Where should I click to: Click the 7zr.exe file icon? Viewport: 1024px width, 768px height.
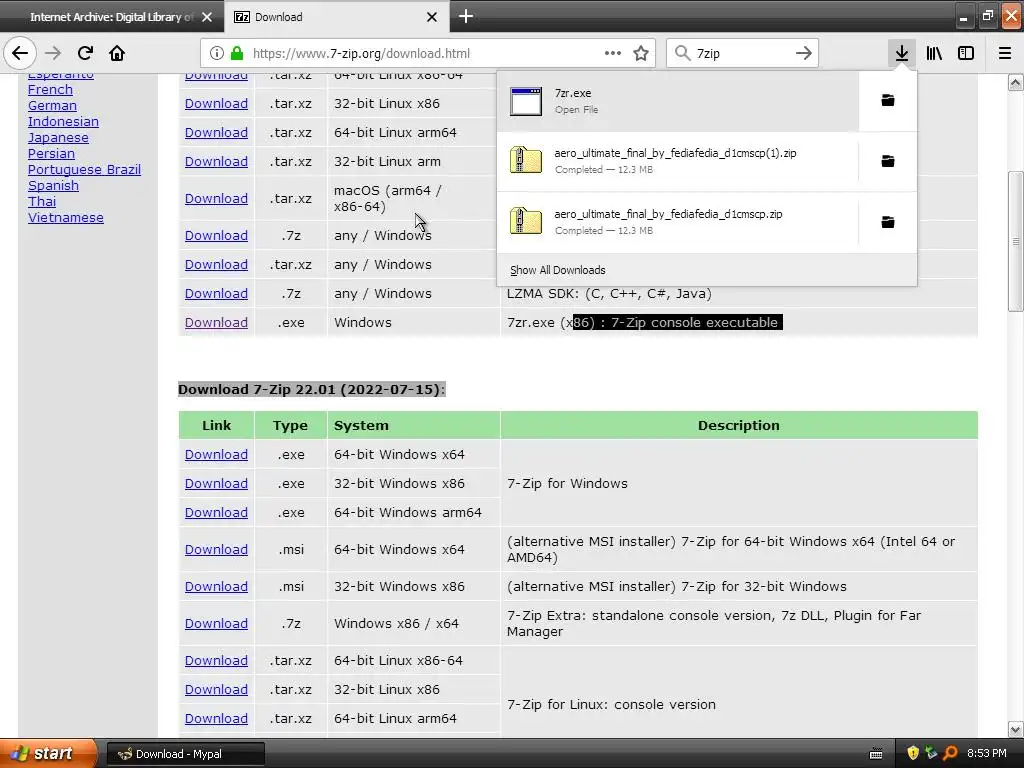[x=526, y=101]
